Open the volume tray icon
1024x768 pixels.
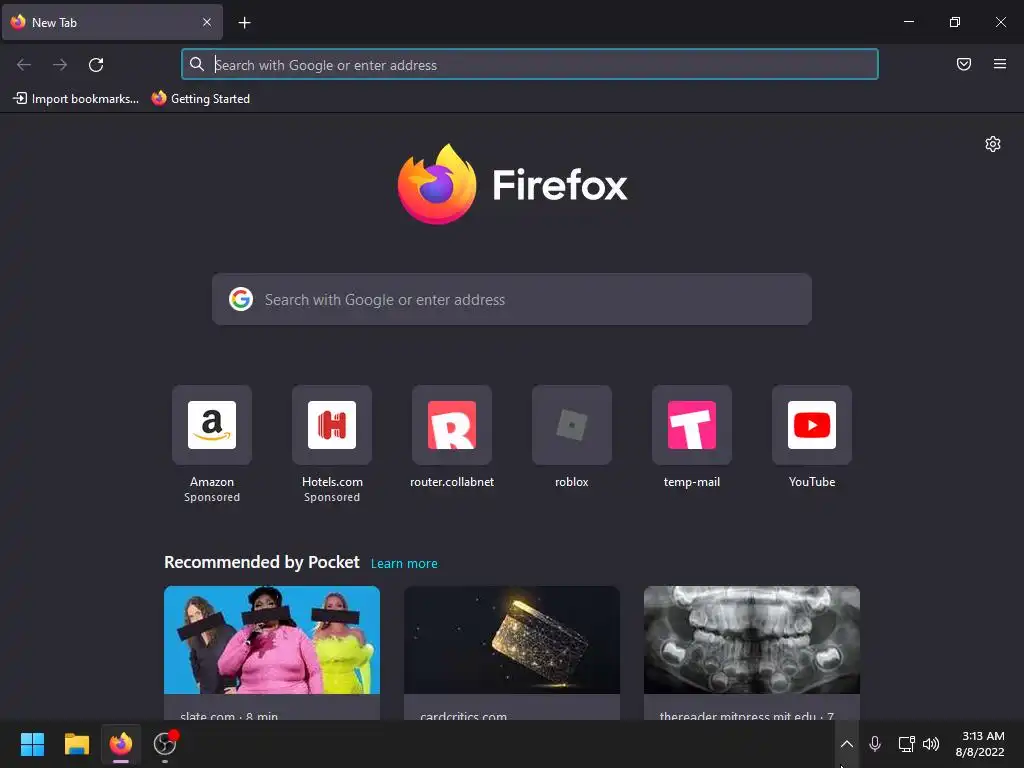[x=931, y=744]
